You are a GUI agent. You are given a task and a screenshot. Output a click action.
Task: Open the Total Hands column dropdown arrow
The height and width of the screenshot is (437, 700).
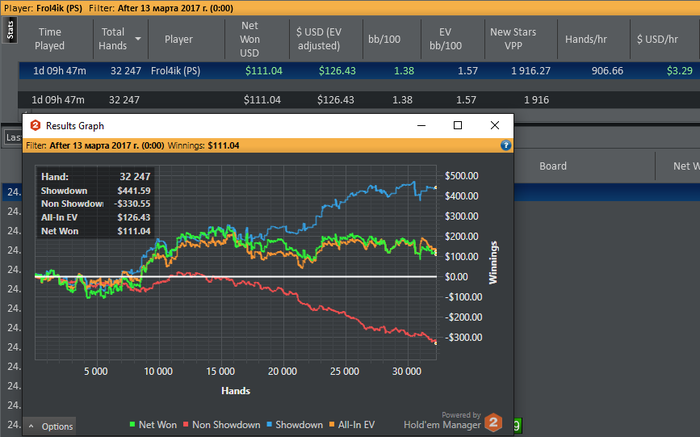pyautogui.click(x=138, y=39)
